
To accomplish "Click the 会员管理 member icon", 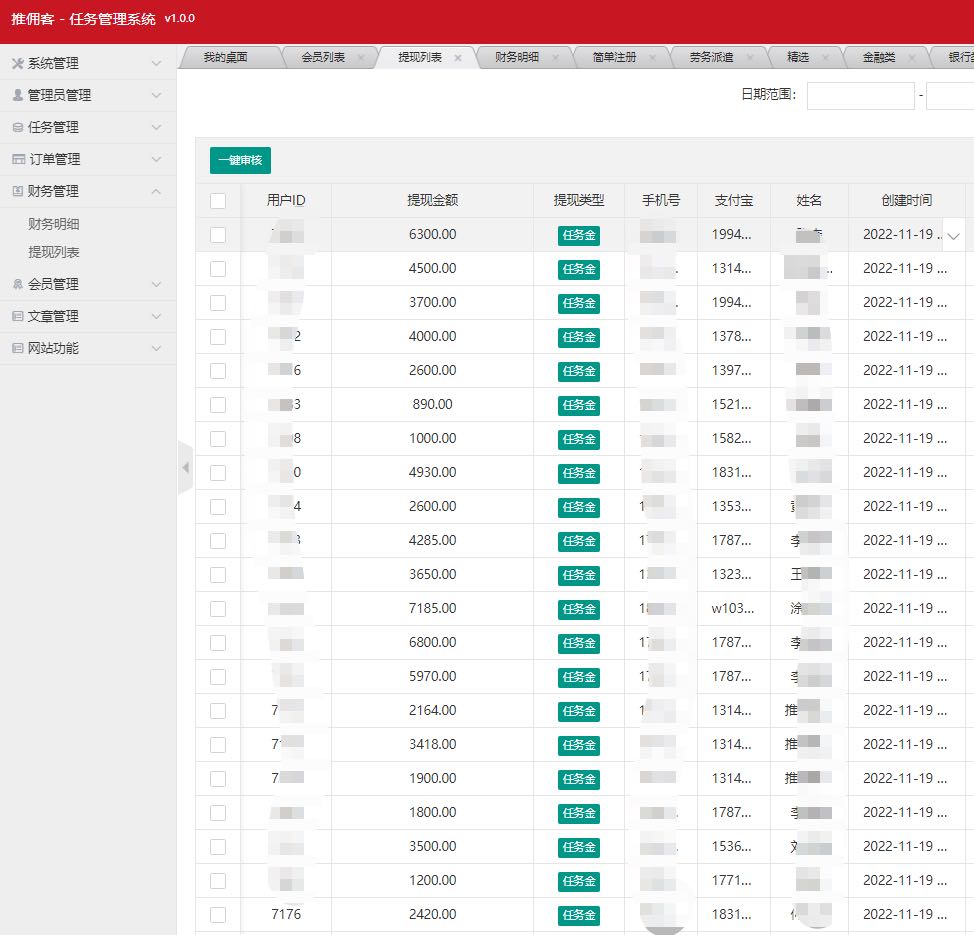I will (17, 284).
